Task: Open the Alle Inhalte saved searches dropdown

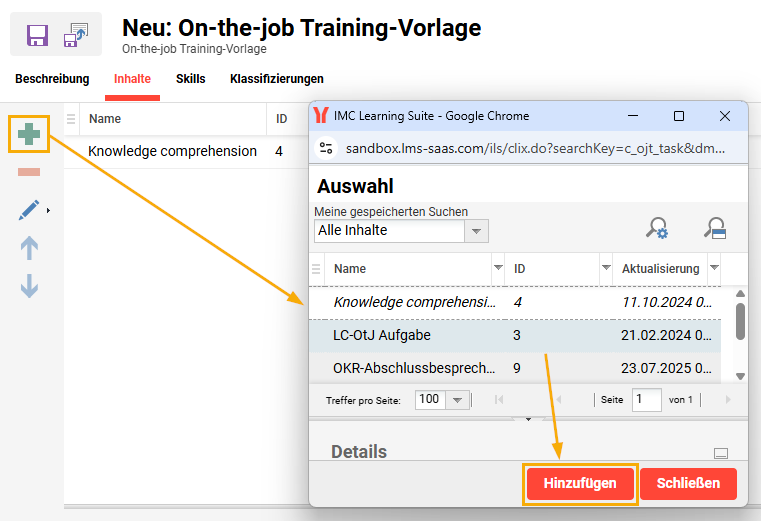Action: 477,231
